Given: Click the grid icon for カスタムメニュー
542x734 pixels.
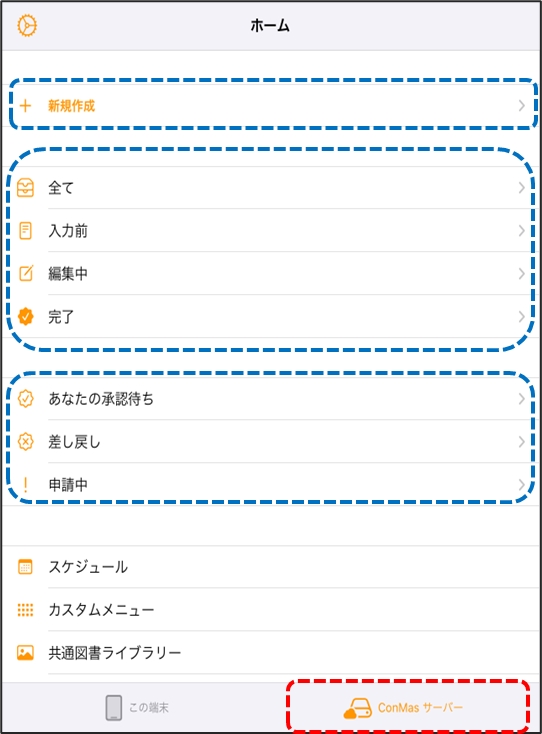Looking at the screenshot, I should click(25, 609).
